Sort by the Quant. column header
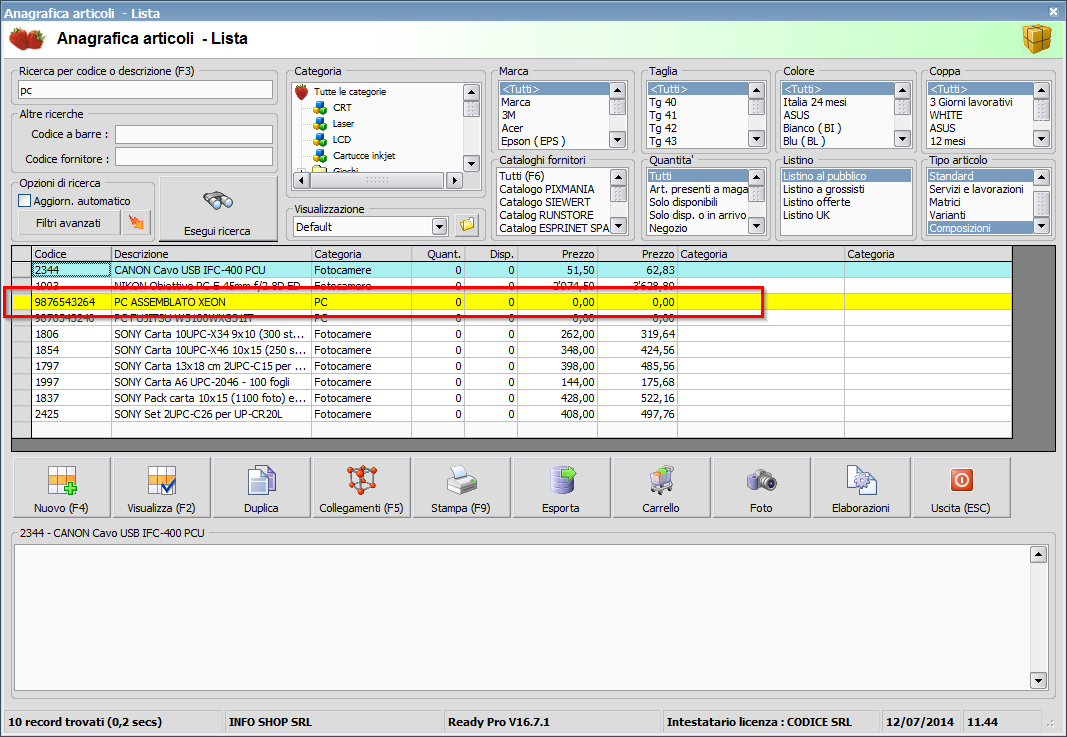Screen dimensions: 1067x737 pyautogui.click(x=438, y=254)
